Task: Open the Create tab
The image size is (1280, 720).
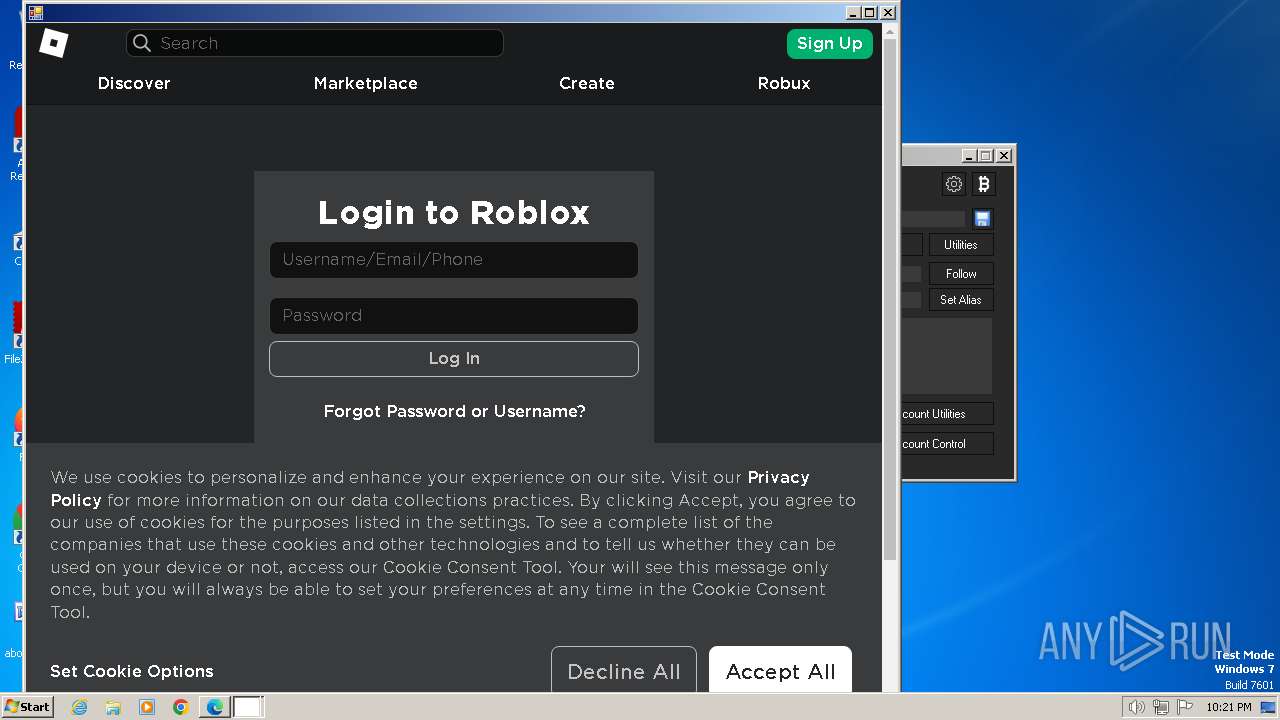Action: [x=587, y=84]
